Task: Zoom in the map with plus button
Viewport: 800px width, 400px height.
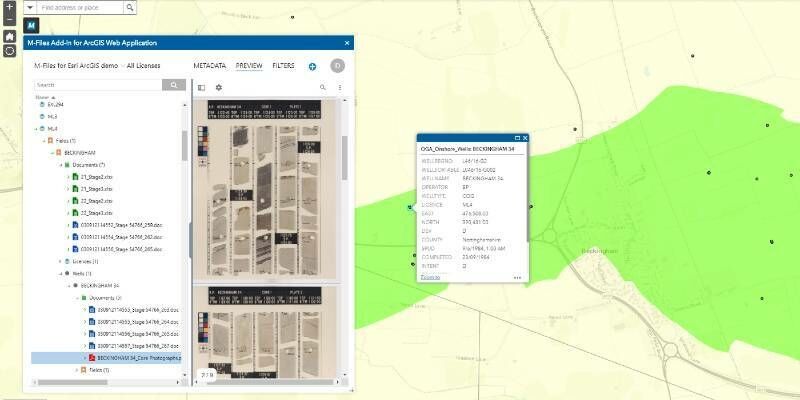Action: pyautogui.click(x=9, y=7)
